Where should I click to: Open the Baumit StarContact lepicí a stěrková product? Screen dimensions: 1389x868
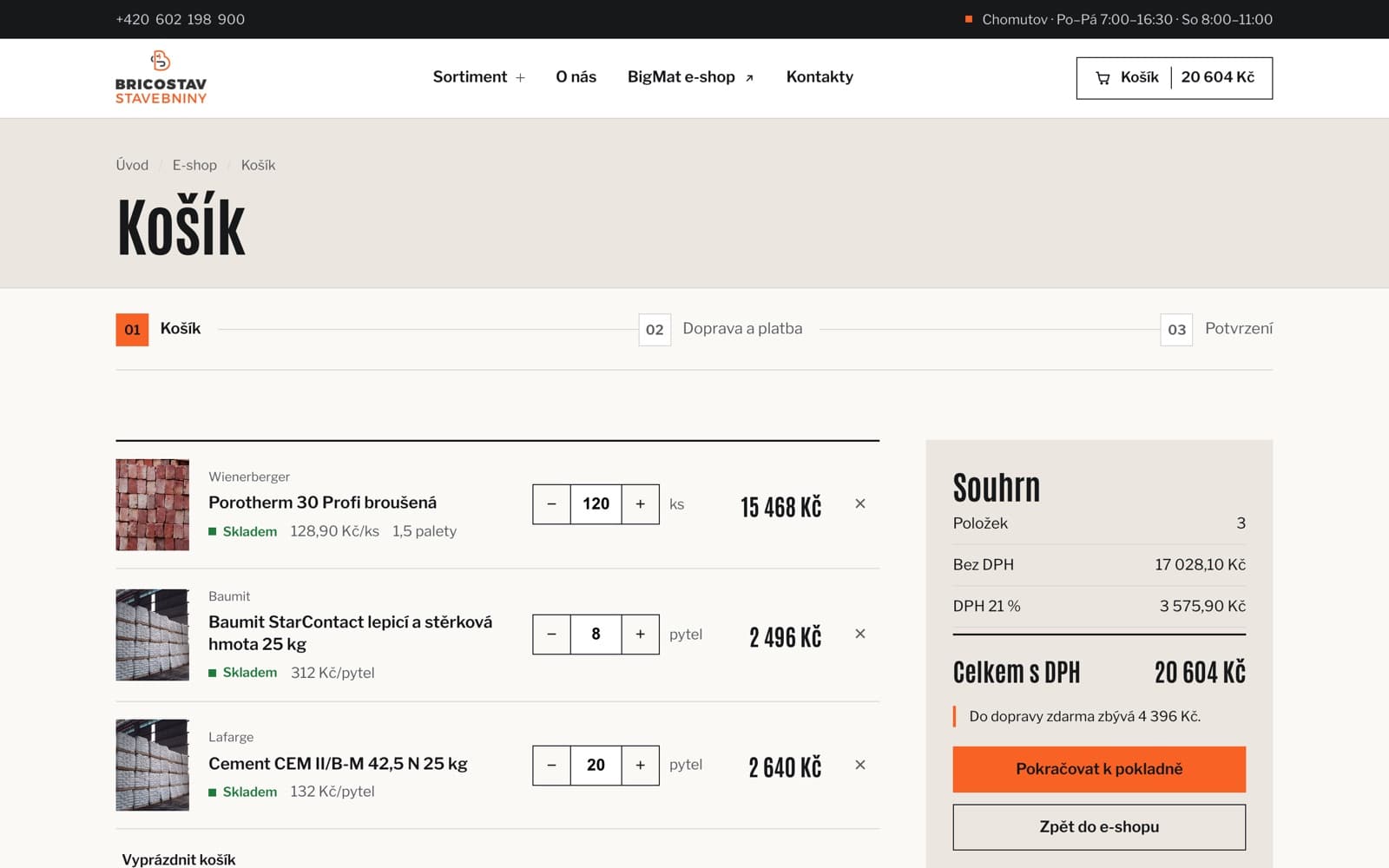[350, 633]
